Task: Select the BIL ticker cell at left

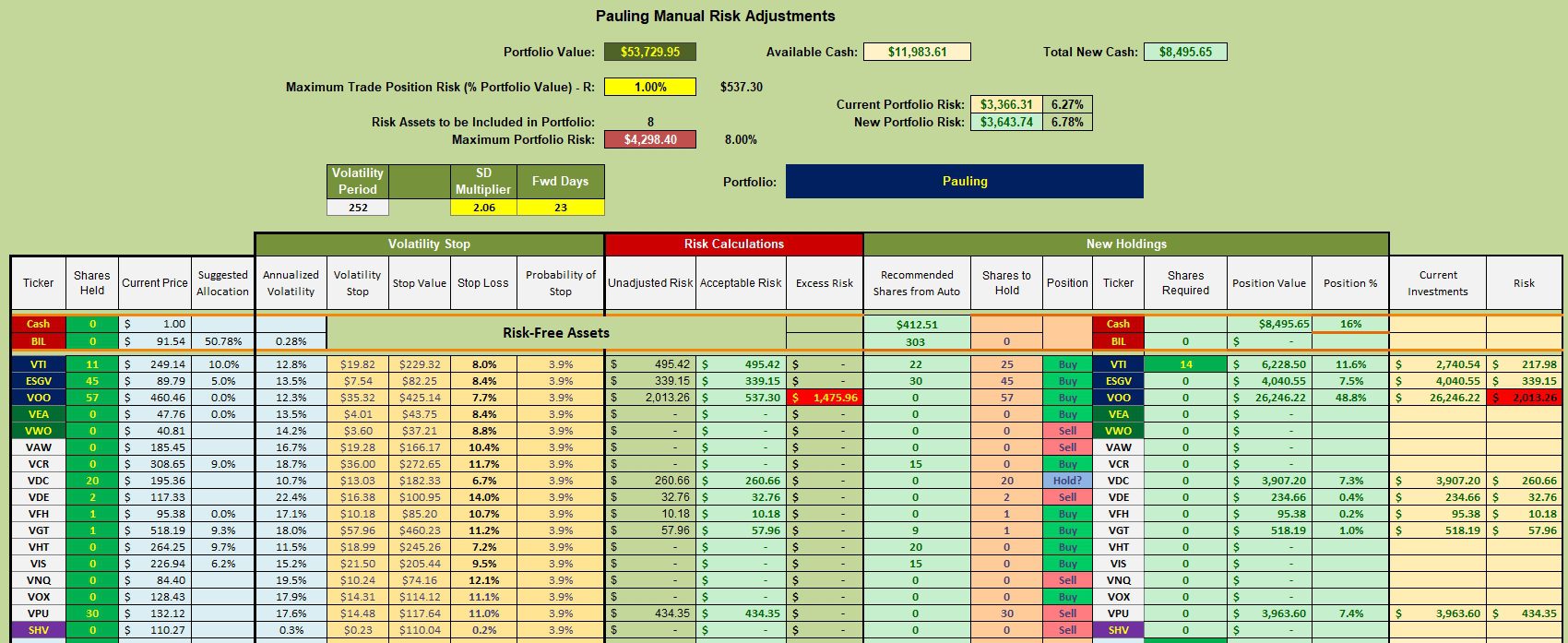Action: (x=38, y=341)
